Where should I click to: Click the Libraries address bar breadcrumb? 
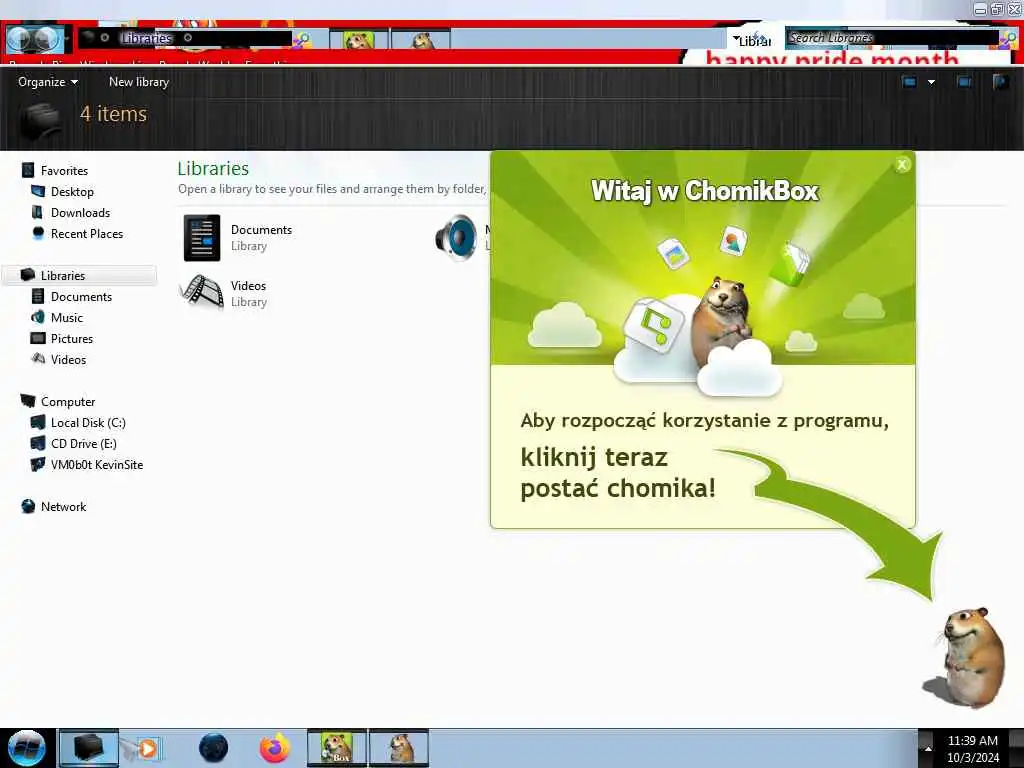click(x=146, y=38)
